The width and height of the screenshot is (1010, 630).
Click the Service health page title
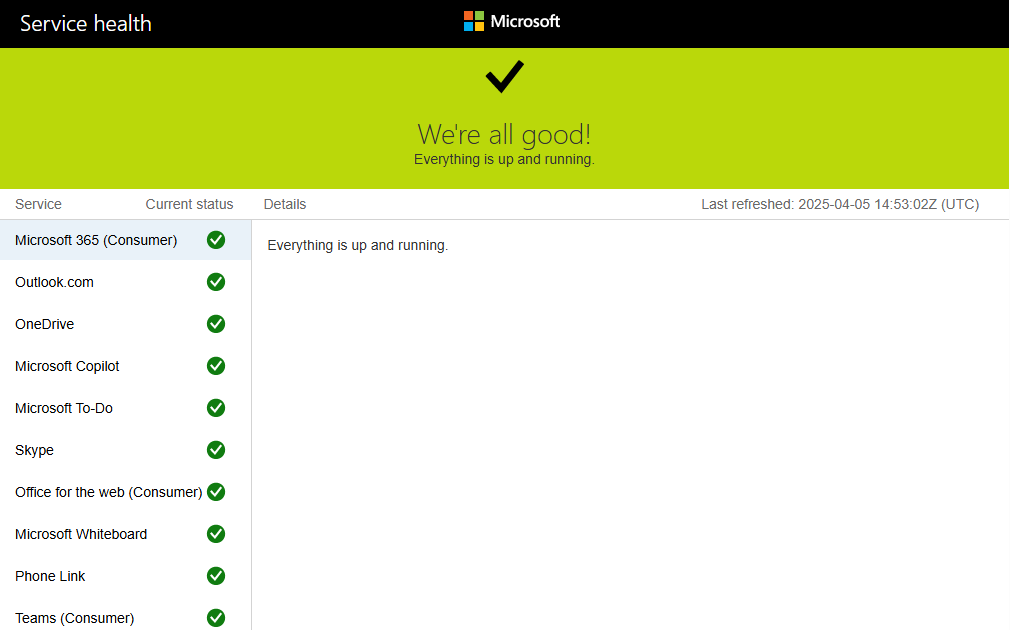coord(86,24)
